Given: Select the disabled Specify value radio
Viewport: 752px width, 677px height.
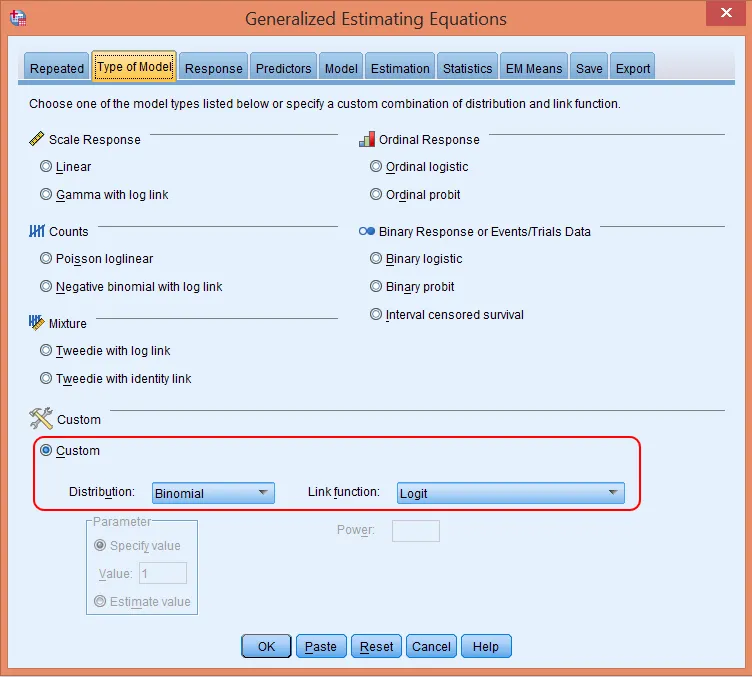Looking at the screenshot, I should click(x=100, y=546).
